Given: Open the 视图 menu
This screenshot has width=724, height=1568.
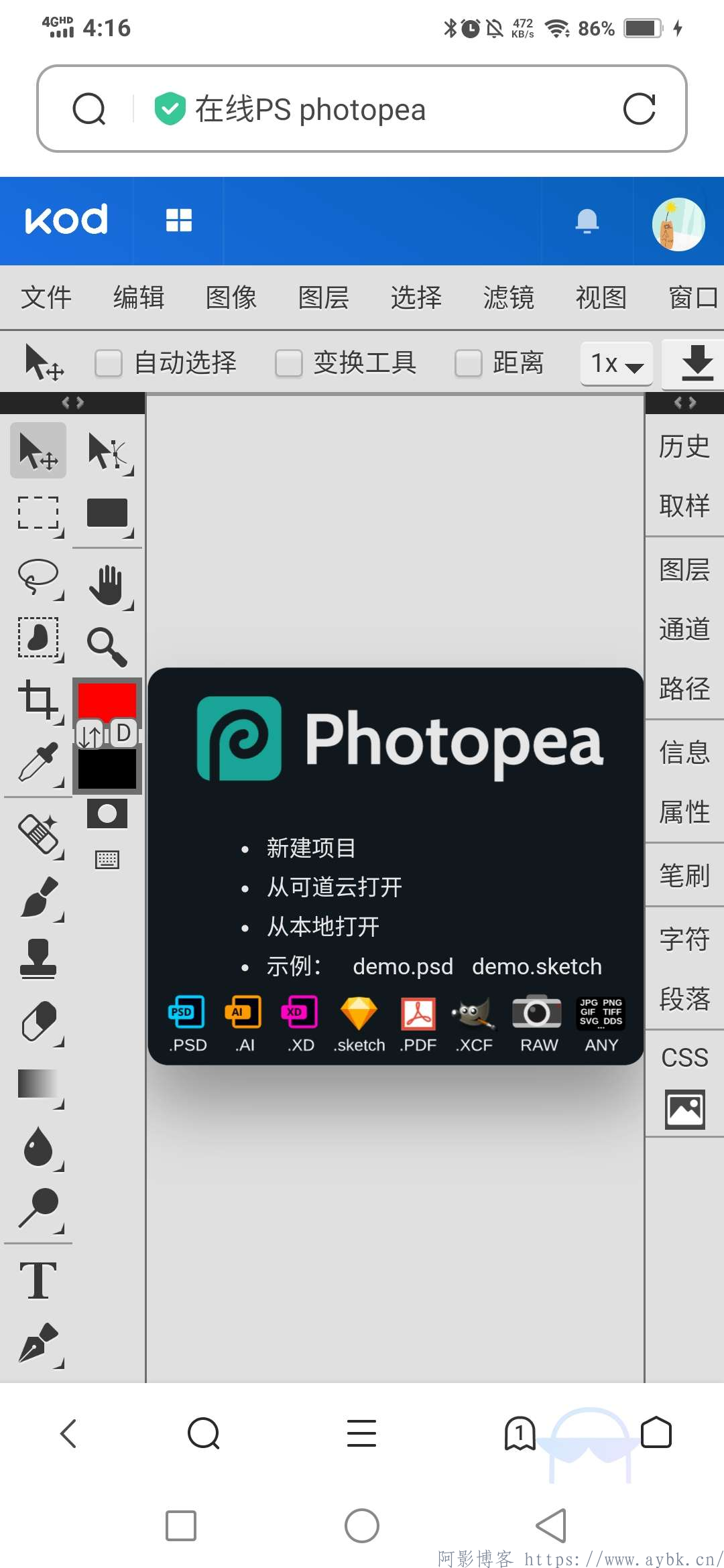Looking at the screenshot, I should [601, 298].
